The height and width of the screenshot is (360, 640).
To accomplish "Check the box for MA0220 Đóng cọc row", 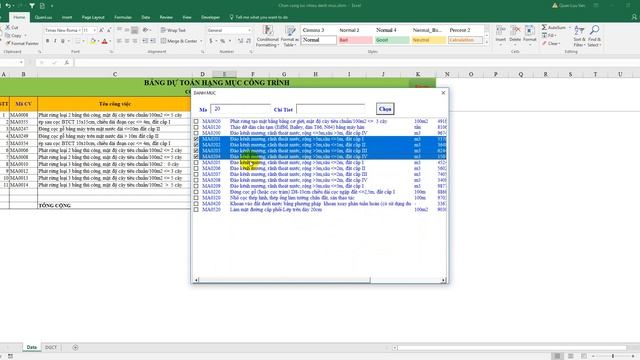I will click(x=196, y=192).
